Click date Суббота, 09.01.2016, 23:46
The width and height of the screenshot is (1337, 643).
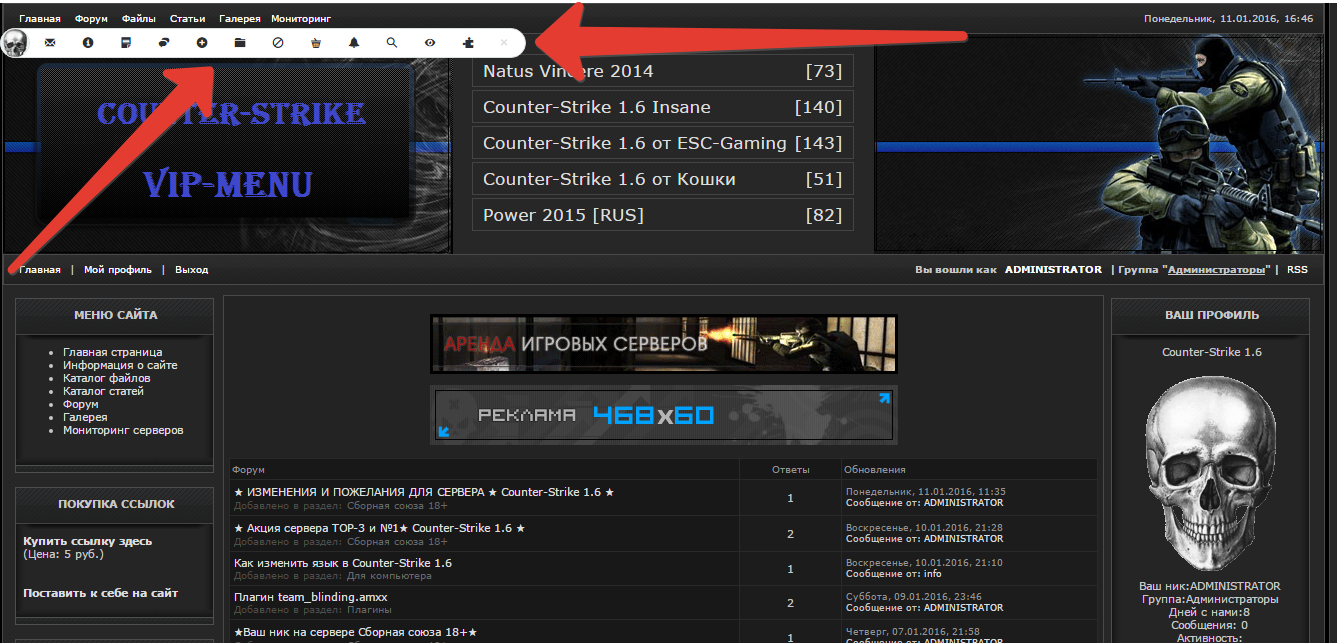coord(916,596)
